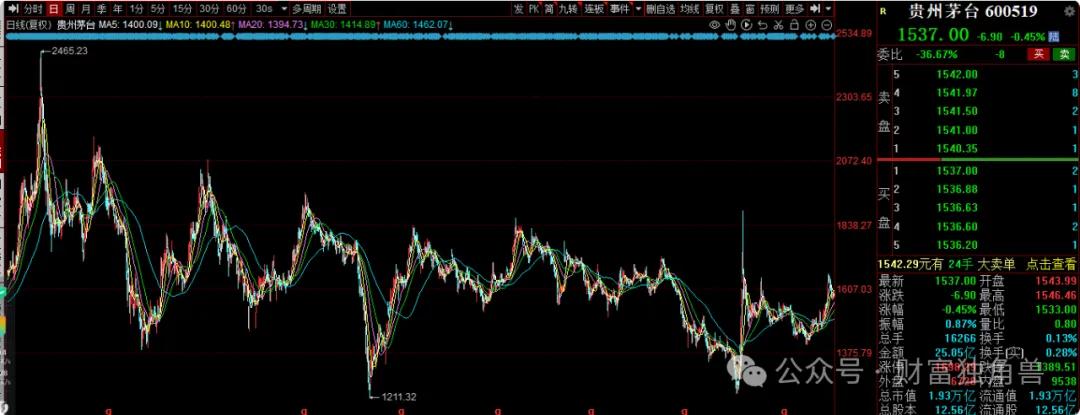This screenshot has width=1080, height=415.
Task: Click the 2465.23 high price marker
Action: coord(68,51)
